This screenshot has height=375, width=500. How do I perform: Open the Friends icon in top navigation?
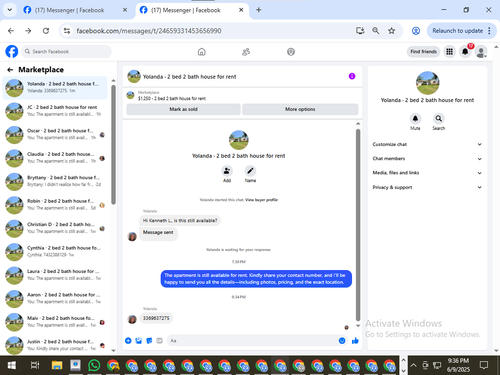pos(246,52)
